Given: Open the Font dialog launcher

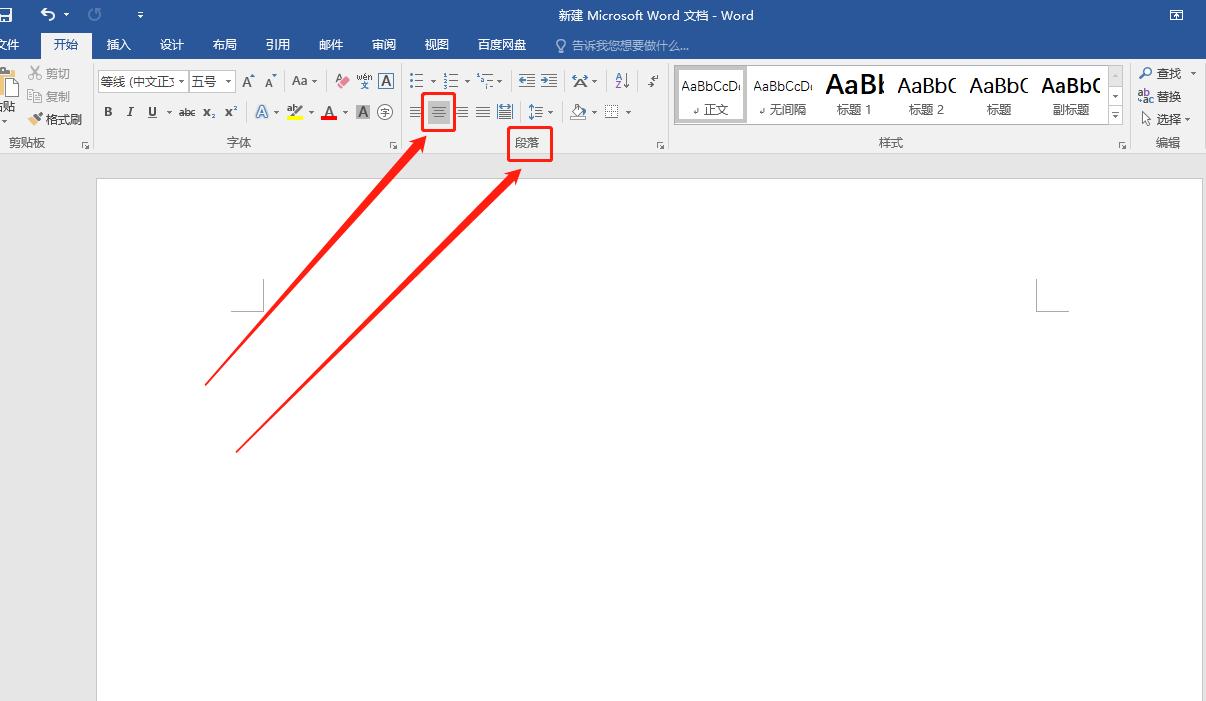Looking at the screenshot, I should pos(392,146).
